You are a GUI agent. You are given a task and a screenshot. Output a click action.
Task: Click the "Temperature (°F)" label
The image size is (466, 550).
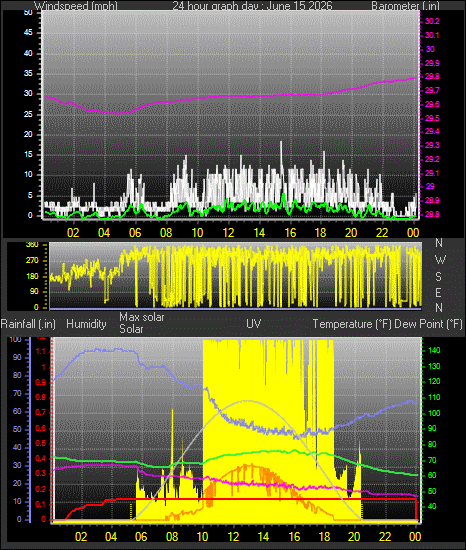352,324
